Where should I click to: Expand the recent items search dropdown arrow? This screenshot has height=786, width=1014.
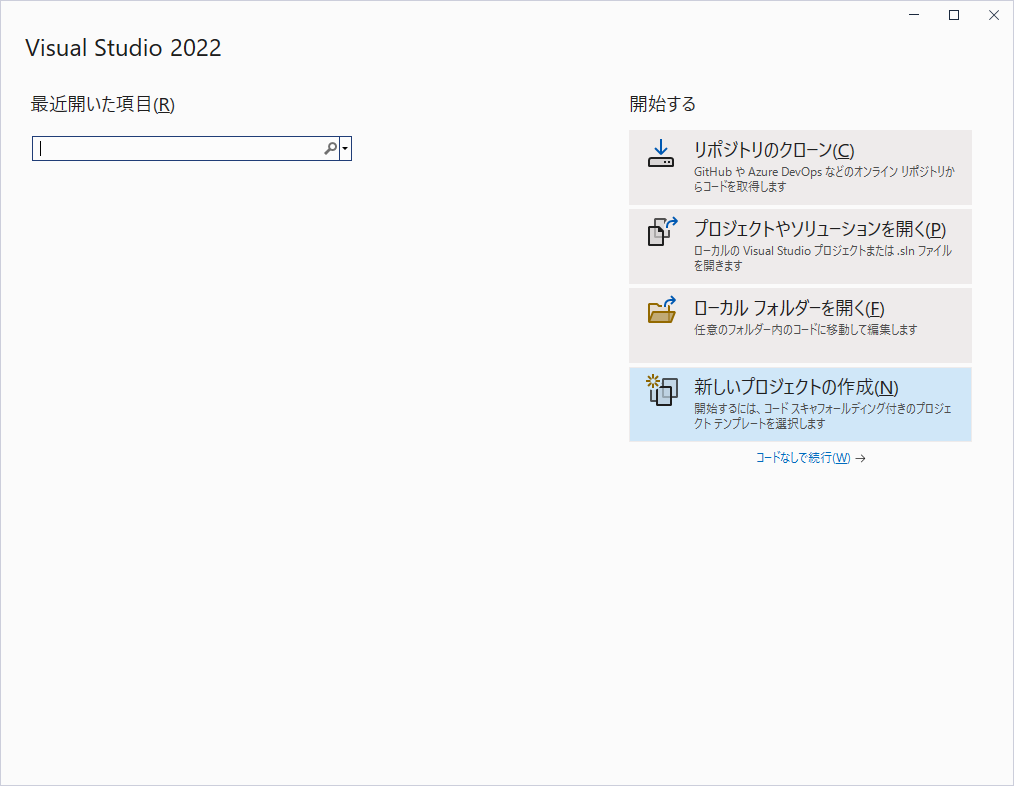point(345,149)
